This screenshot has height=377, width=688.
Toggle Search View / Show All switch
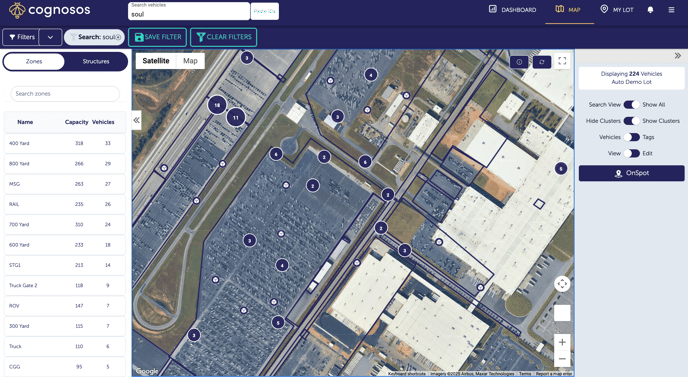(x=631, y=104)
